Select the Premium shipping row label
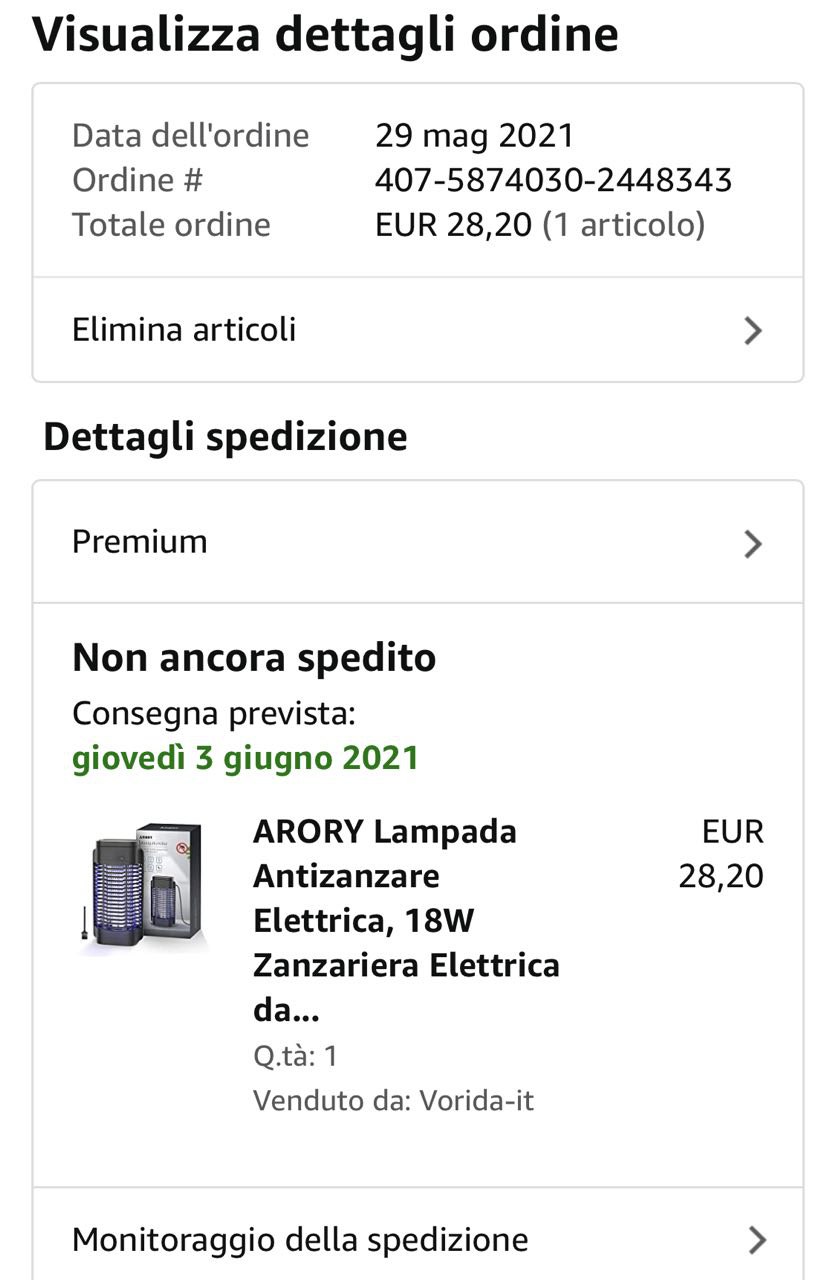Viewport: 836px width, 1280px height. click(140, 542)
